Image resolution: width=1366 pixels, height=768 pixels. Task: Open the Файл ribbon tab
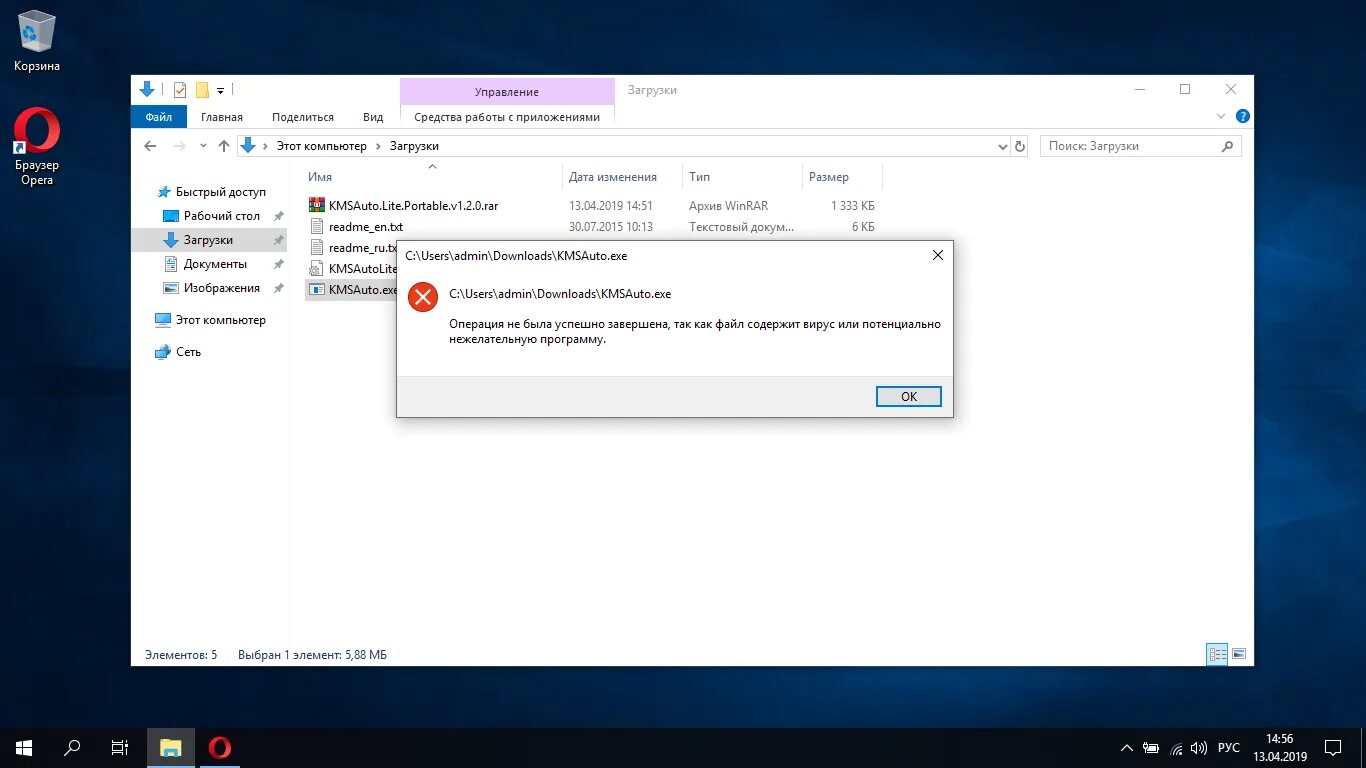[x=158, y=117]
